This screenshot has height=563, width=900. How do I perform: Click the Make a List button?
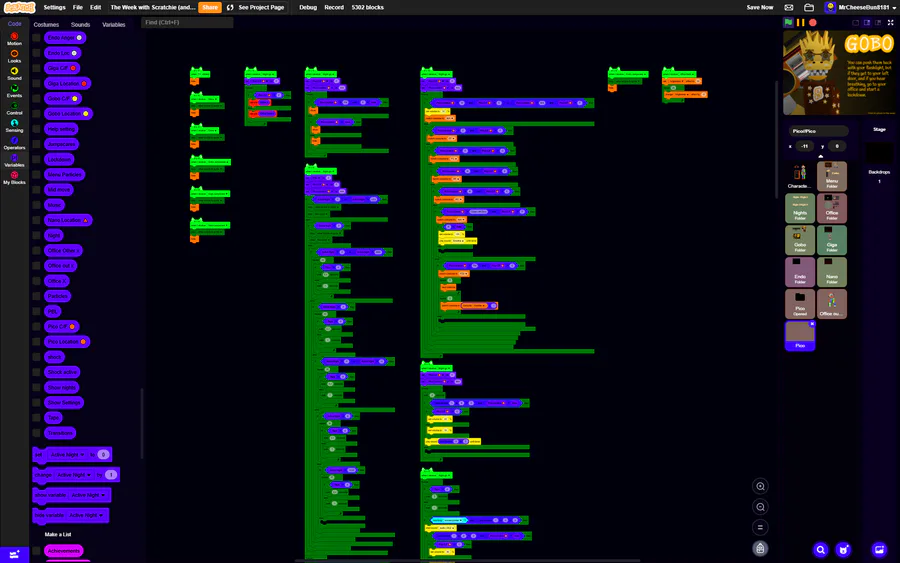[58, 534]
